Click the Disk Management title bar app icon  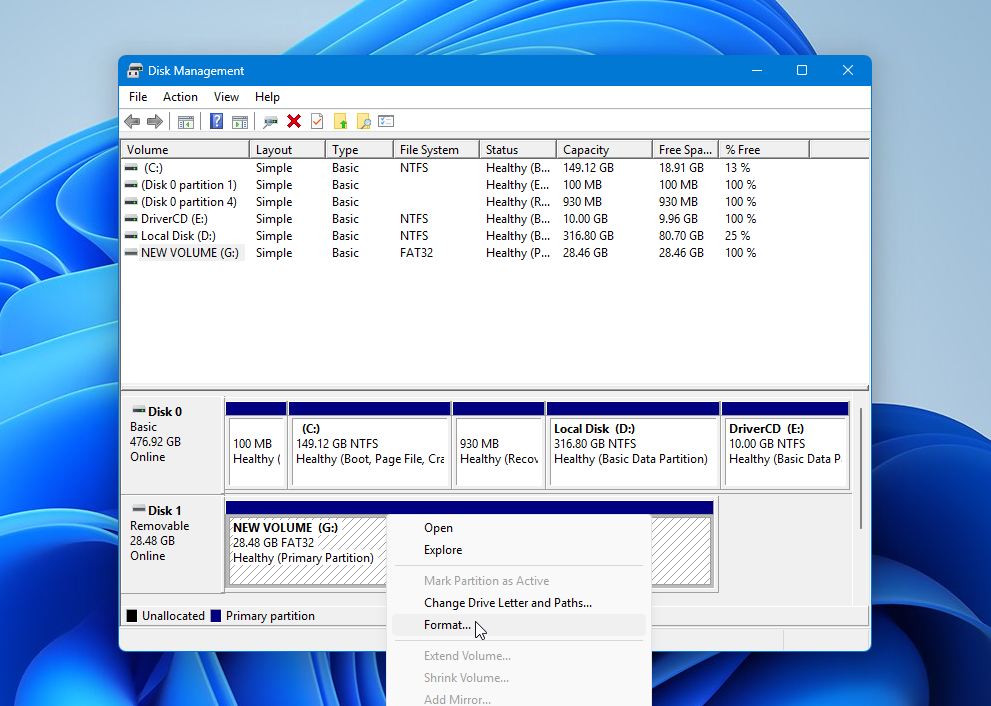click(135, 70)
